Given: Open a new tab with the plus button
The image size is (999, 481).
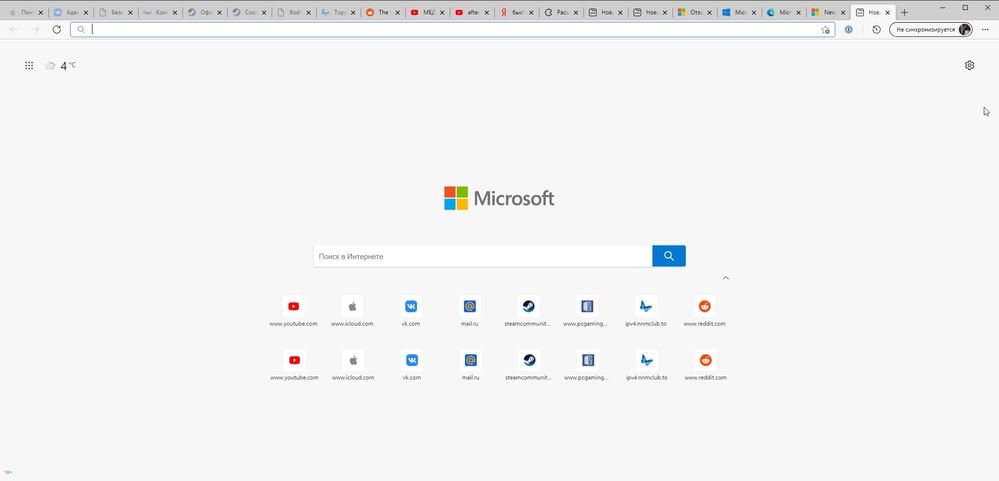Looking at the screenshot, I should pos(904,12).
